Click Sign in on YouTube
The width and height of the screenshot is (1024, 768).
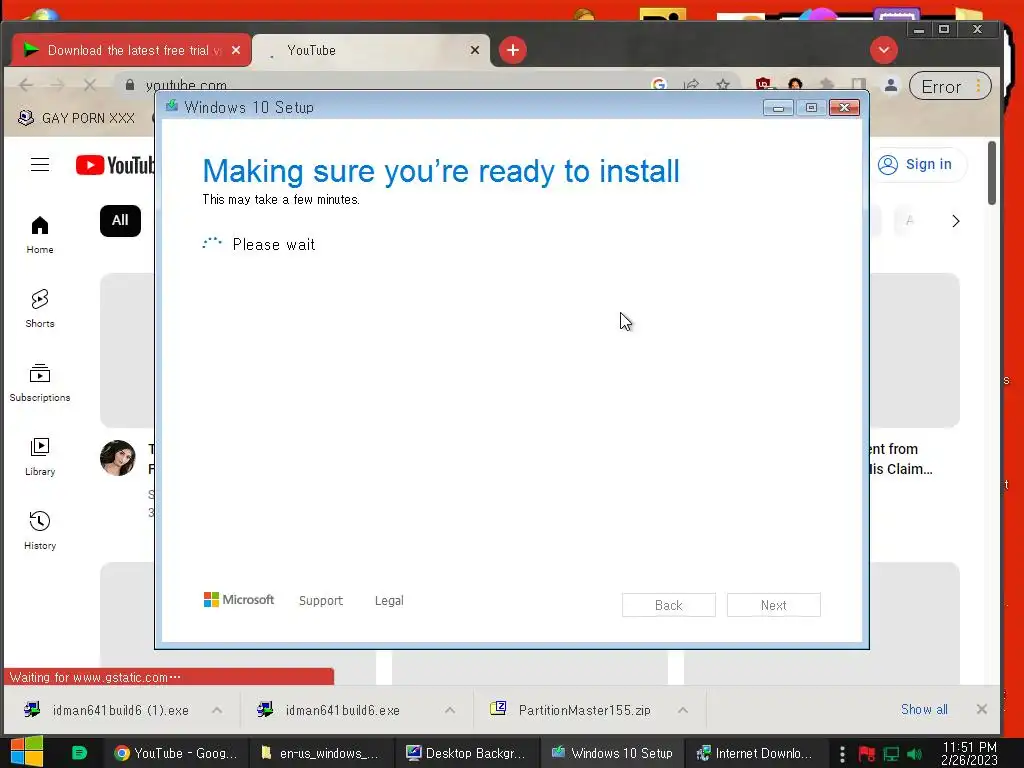pyautogui.click(x=916, y=165)
